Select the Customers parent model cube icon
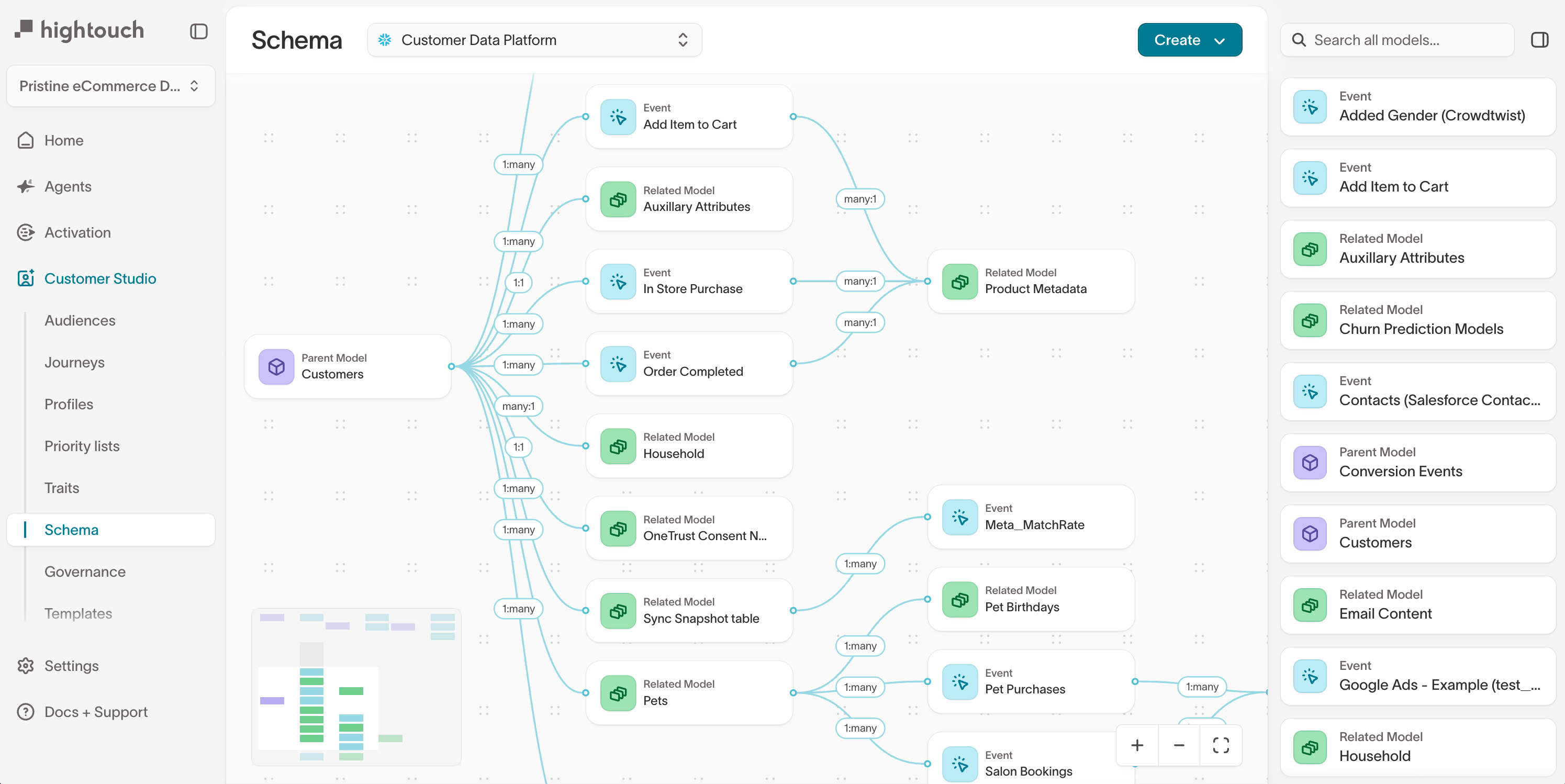 pos(276,367)
